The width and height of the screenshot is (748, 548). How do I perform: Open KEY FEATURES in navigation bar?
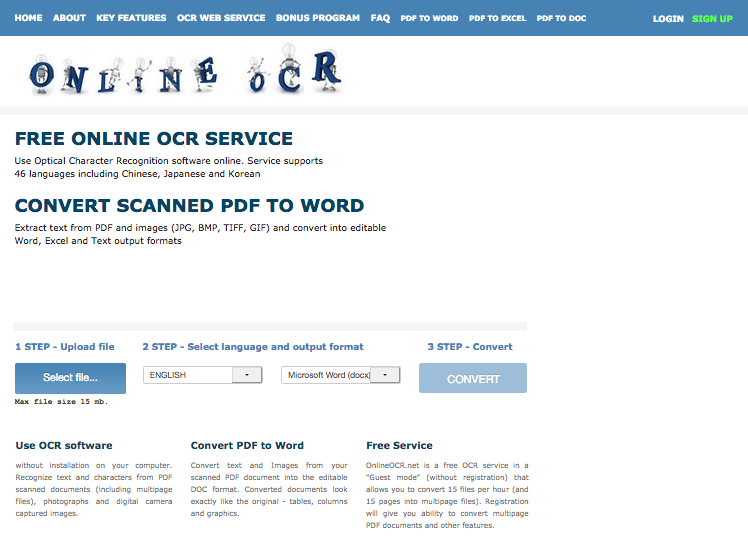point(131,18)
